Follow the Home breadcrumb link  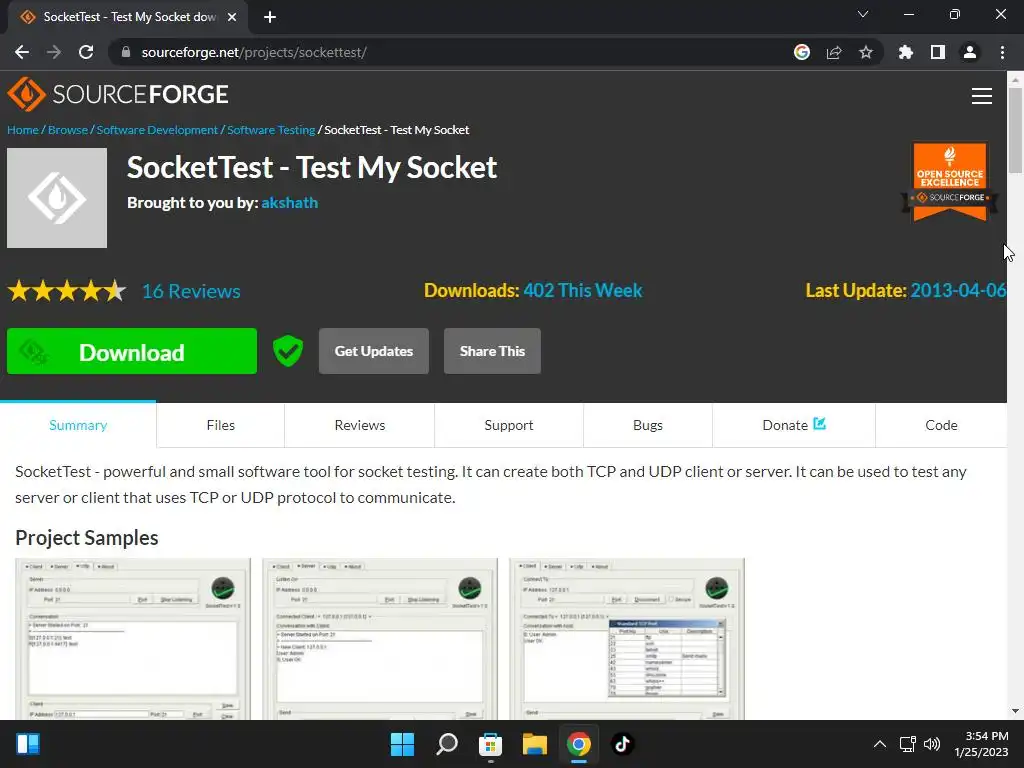pyautogui.click(x=23, y=130)
